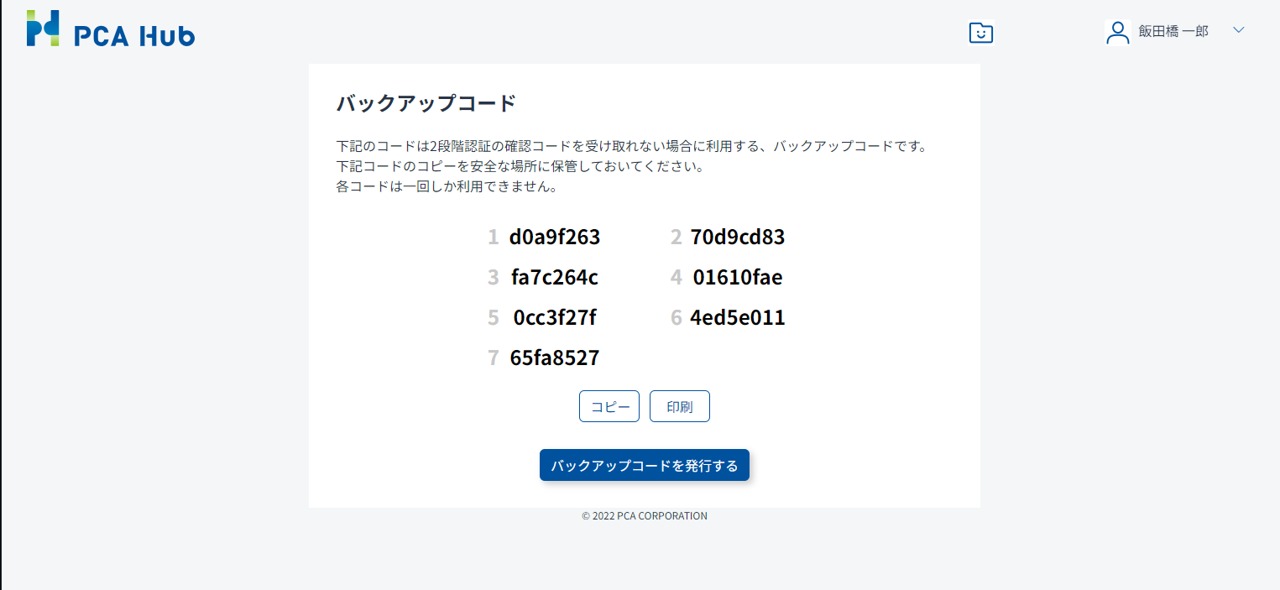The image size is (1280, 590).
Task: Click the index number 7 beside last code
Action: tap(493, 358)
